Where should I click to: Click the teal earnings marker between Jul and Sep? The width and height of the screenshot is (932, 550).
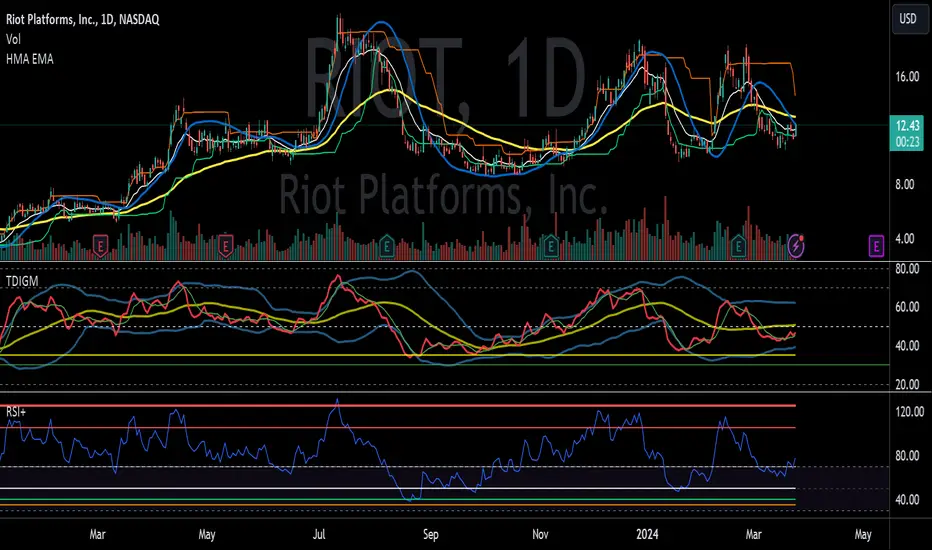(x=386, y=246)
